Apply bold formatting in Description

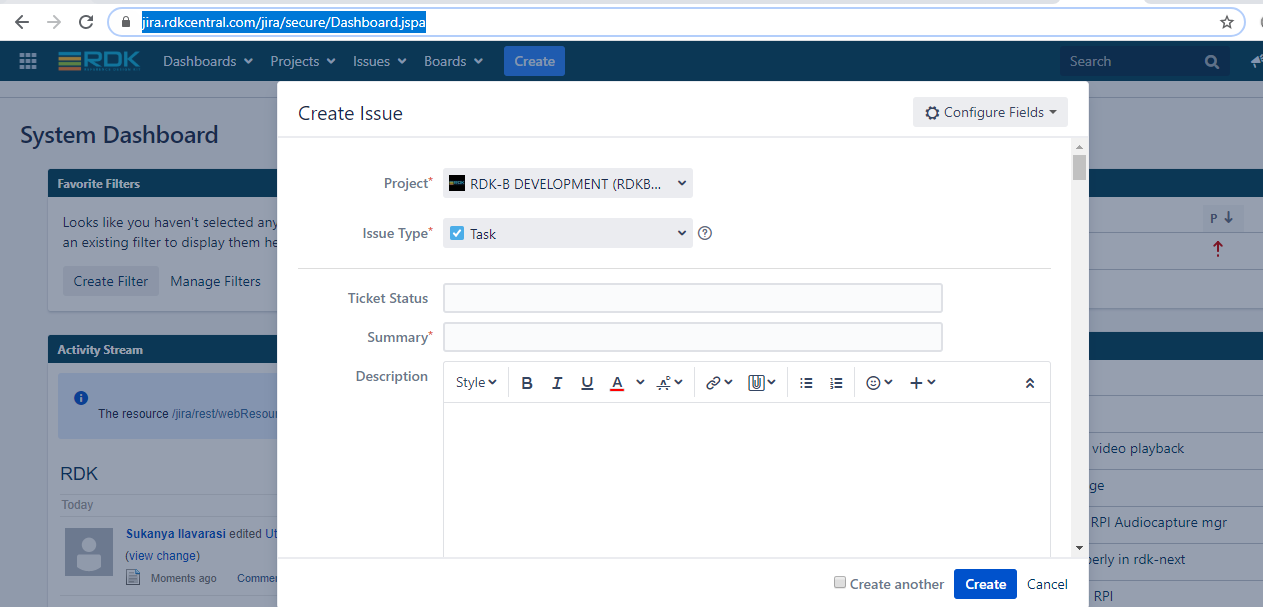point(527,383)
